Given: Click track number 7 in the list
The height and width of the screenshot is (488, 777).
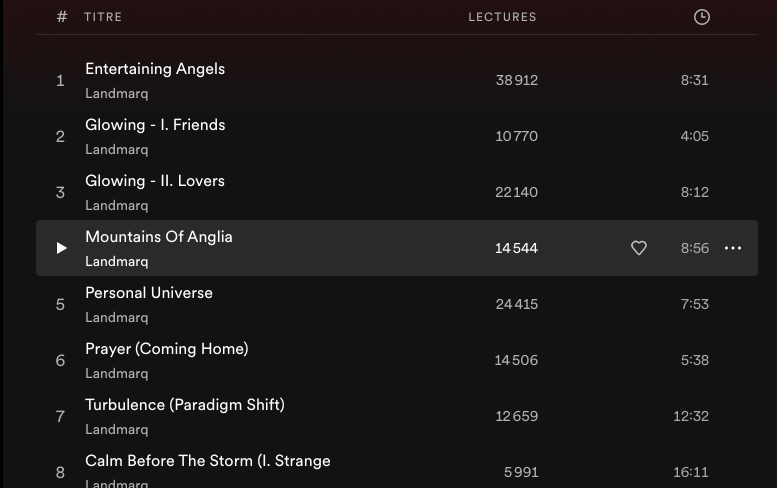Looking at the screenshot, I should click(60, 416).
